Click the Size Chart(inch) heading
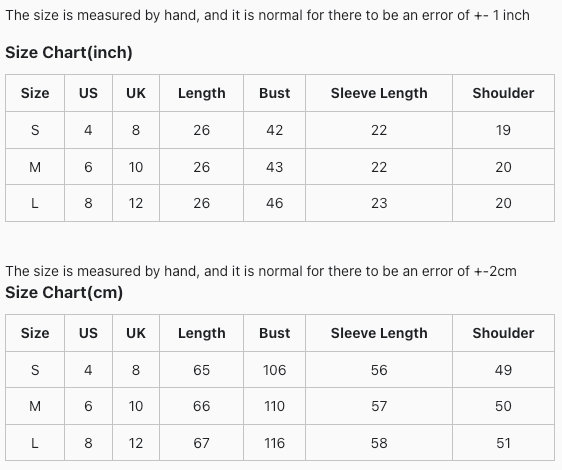Image resolution: width=562 pixels, height=470 pixels. (69, 52)
